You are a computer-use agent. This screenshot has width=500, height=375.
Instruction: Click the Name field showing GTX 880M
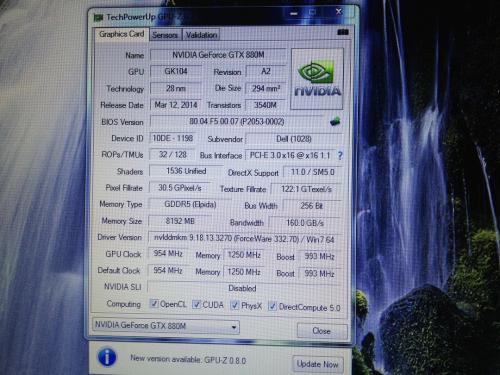pos(218,55)
